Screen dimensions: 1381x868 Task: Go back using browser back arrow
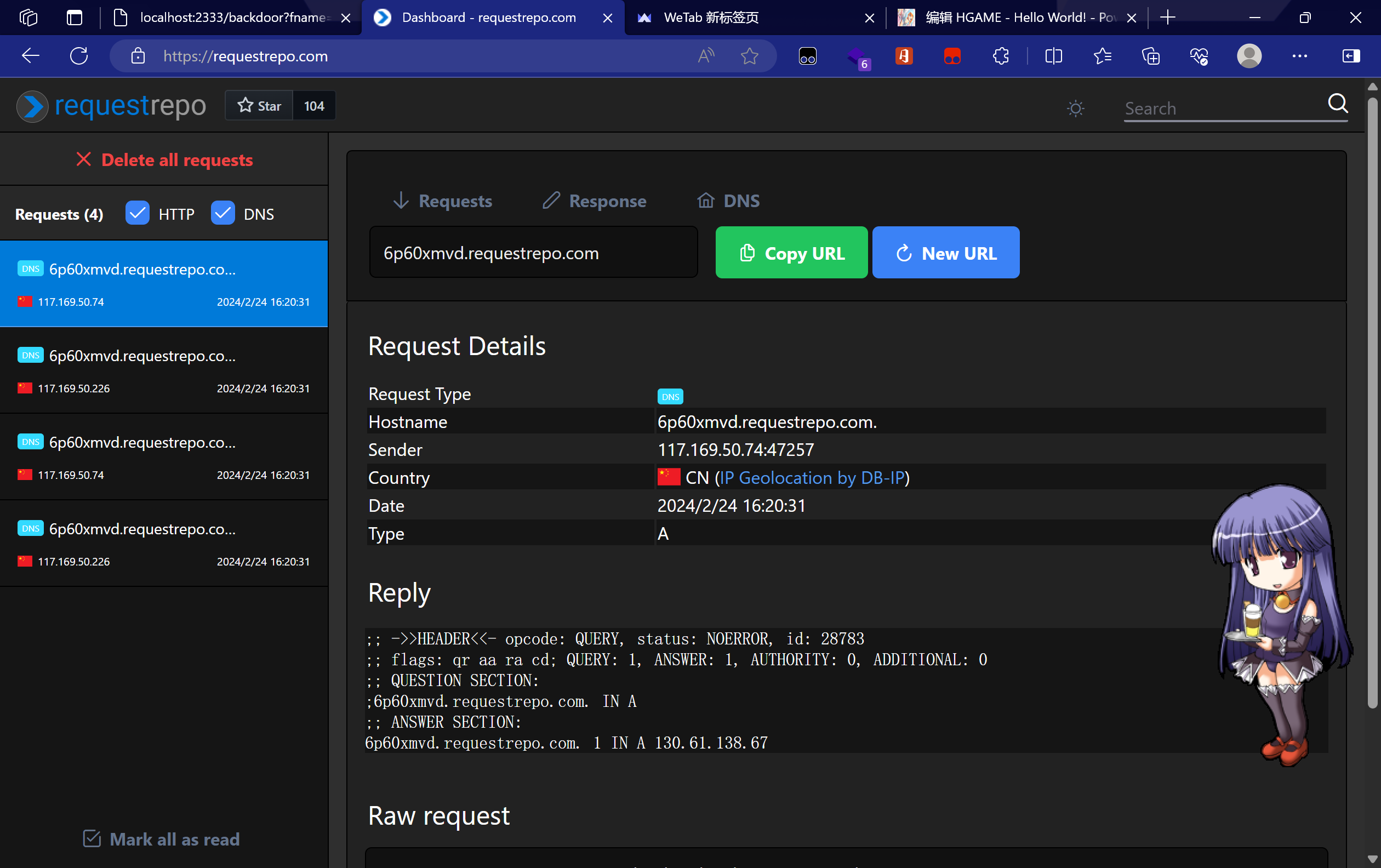30,56
